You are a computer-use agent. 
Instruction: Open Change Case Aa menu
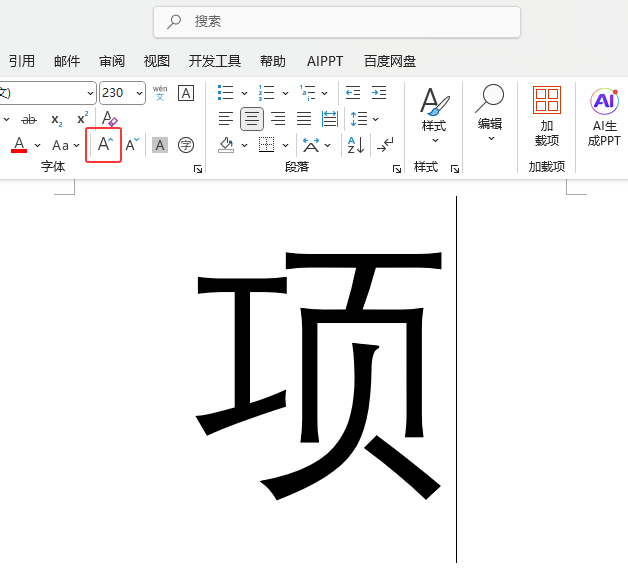pyautogui.click(x=60, y=145)
